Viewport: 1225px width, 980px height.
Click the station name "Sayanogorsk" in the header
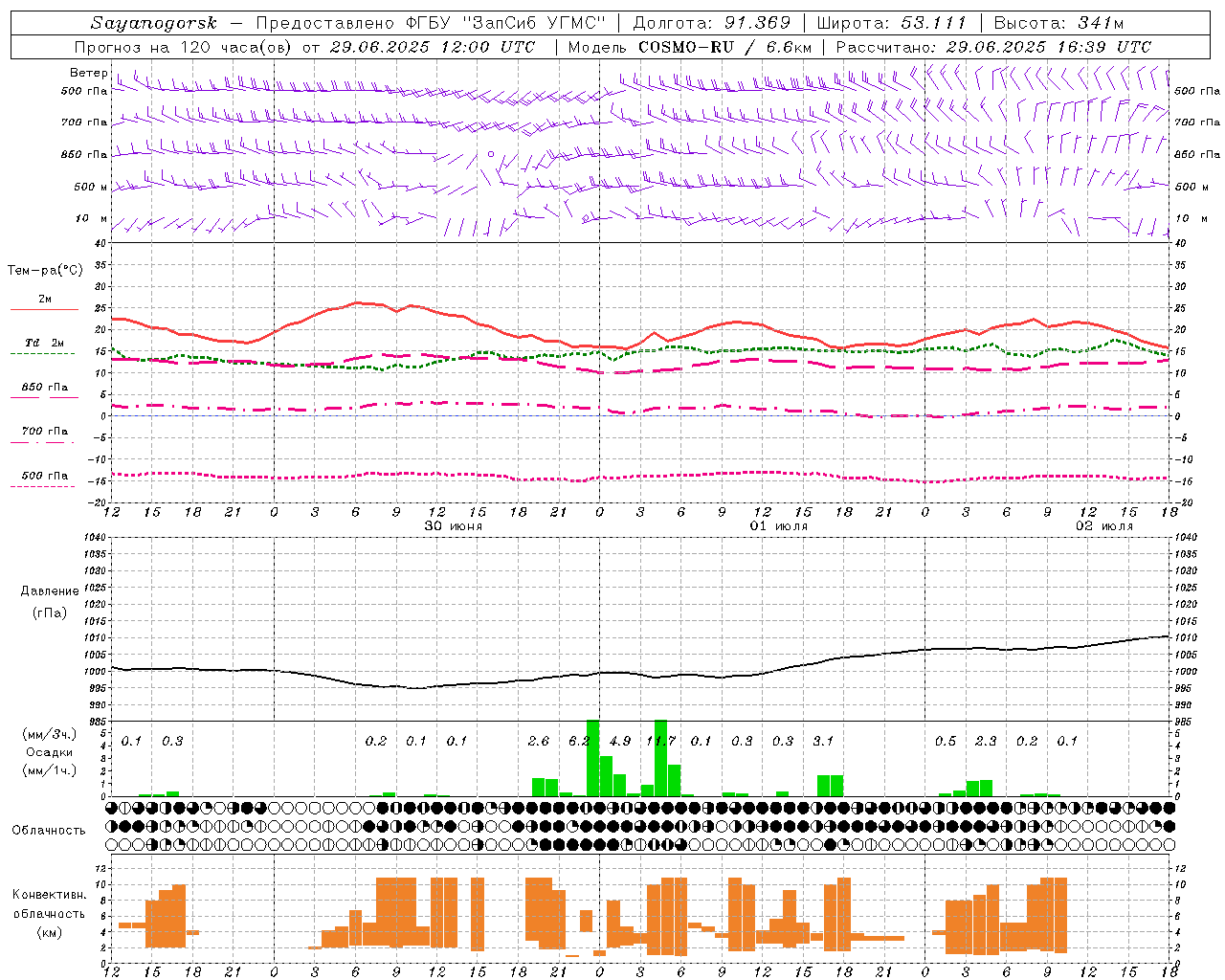[154, 24]
